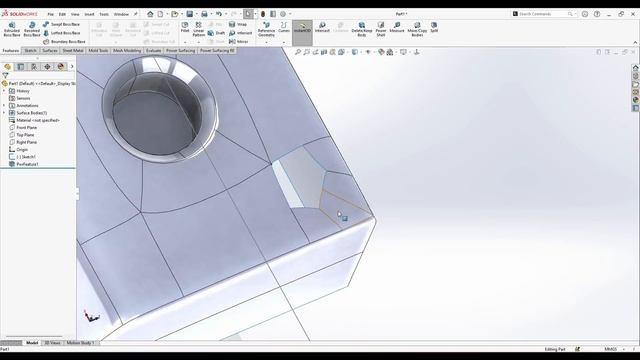Collapse the CommandManager ribbon
The image size is (640, 360).
635,42
